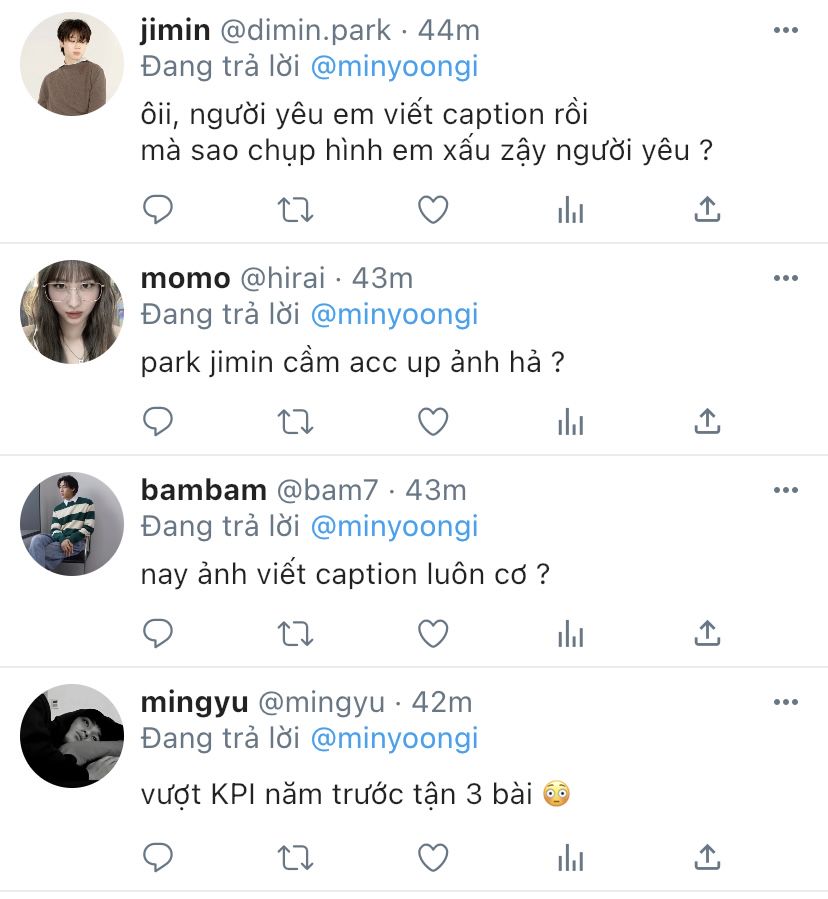Open more options for bambam's tweet

pos(786,490)
